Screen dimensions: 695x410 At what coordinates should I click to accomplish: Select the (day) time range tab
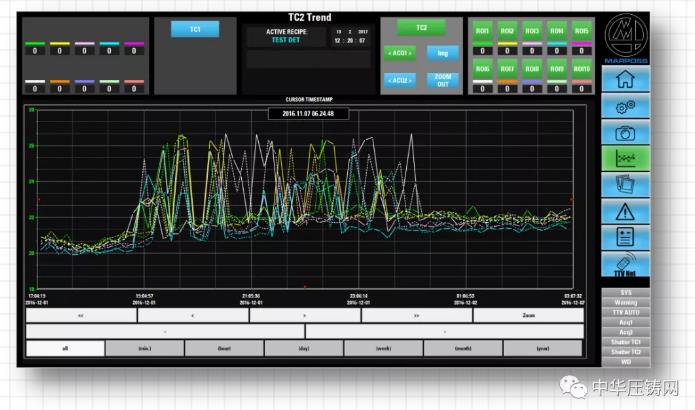pos(303,349)
